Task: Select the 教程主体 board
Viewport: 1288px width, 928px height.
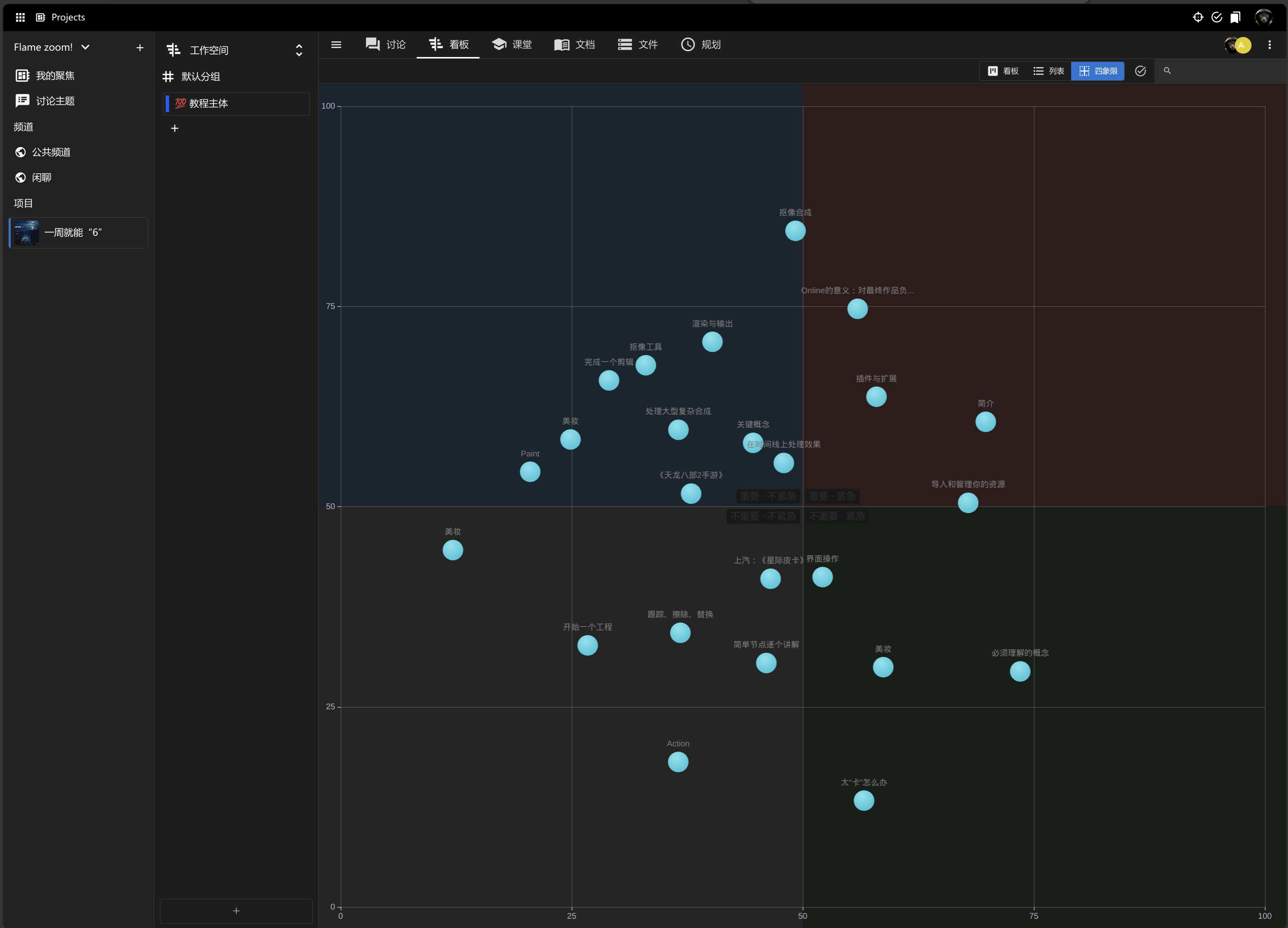Action: pos(237,103)
